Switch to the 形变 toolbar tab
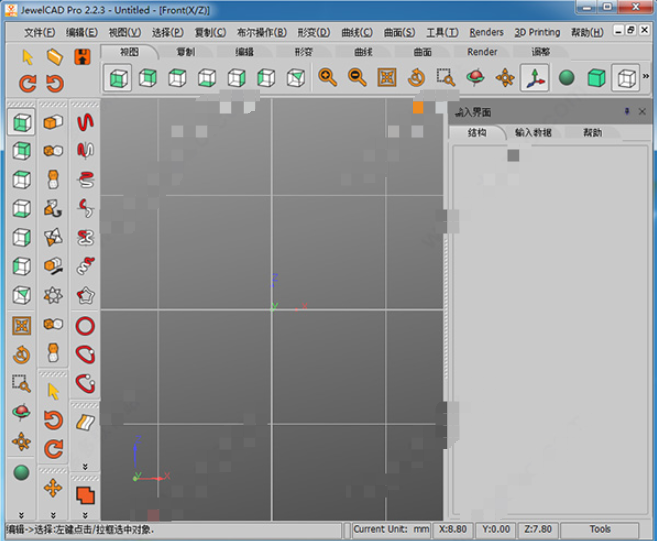The width and height of the screenshot is (657, 541). (304, 52)
